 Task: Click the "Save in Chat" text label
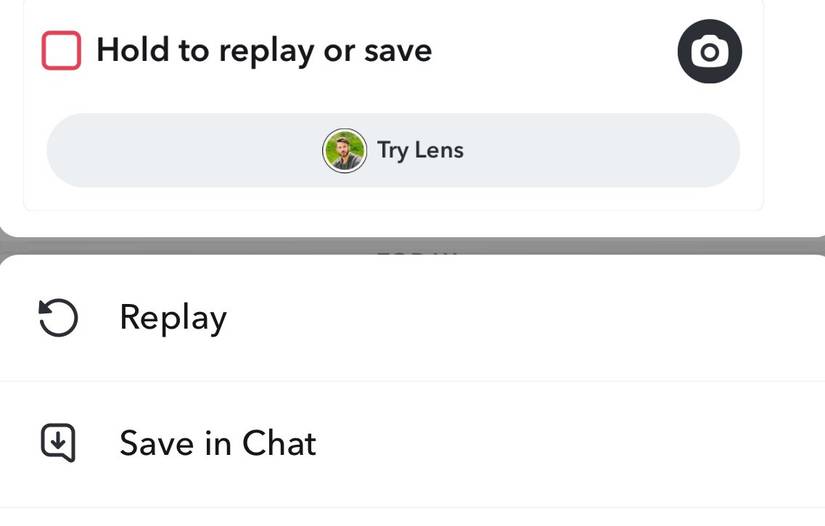point(218,443)
